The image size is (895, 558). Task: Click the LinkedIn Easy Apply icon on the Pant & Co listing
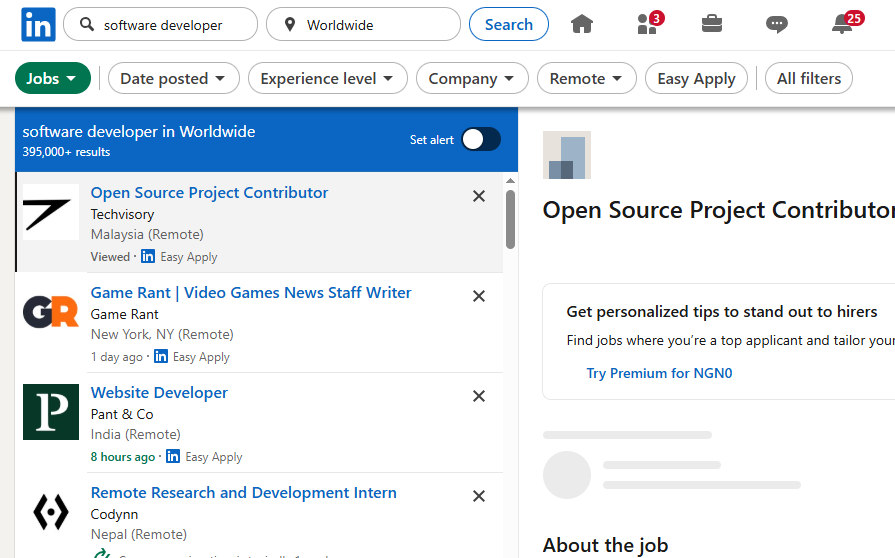coord(173,456)
